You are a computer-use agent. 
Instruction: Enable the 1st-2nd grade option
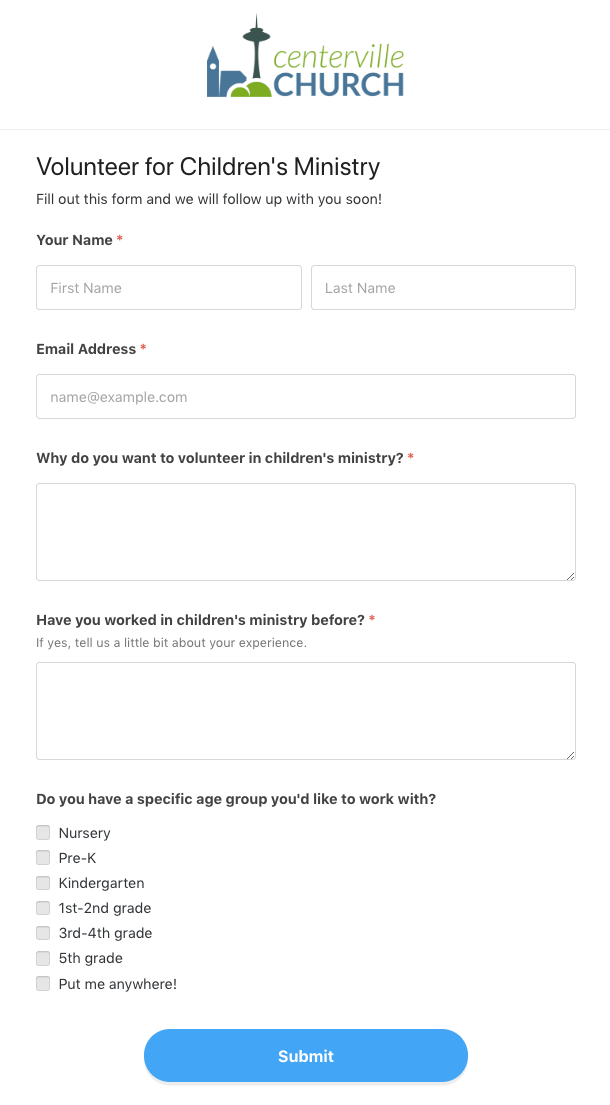click(x=43, y=908)
